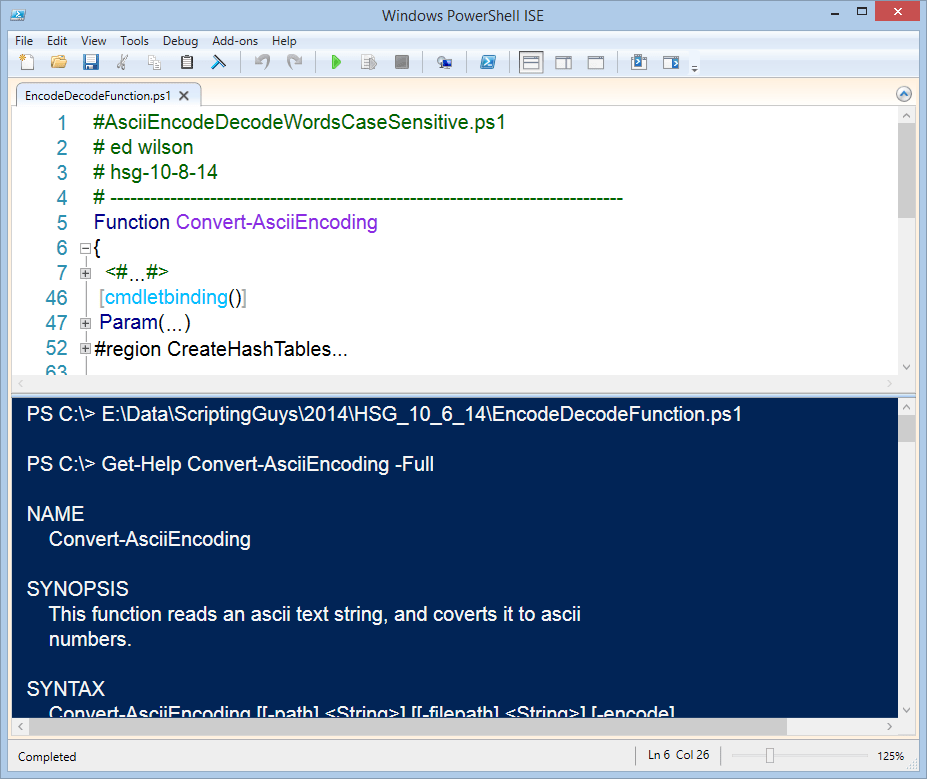Click the Get-Help Convert-AsciiEncoding command line
The height and width of the screenshot is (779, 927).
(x=230, y=464)
